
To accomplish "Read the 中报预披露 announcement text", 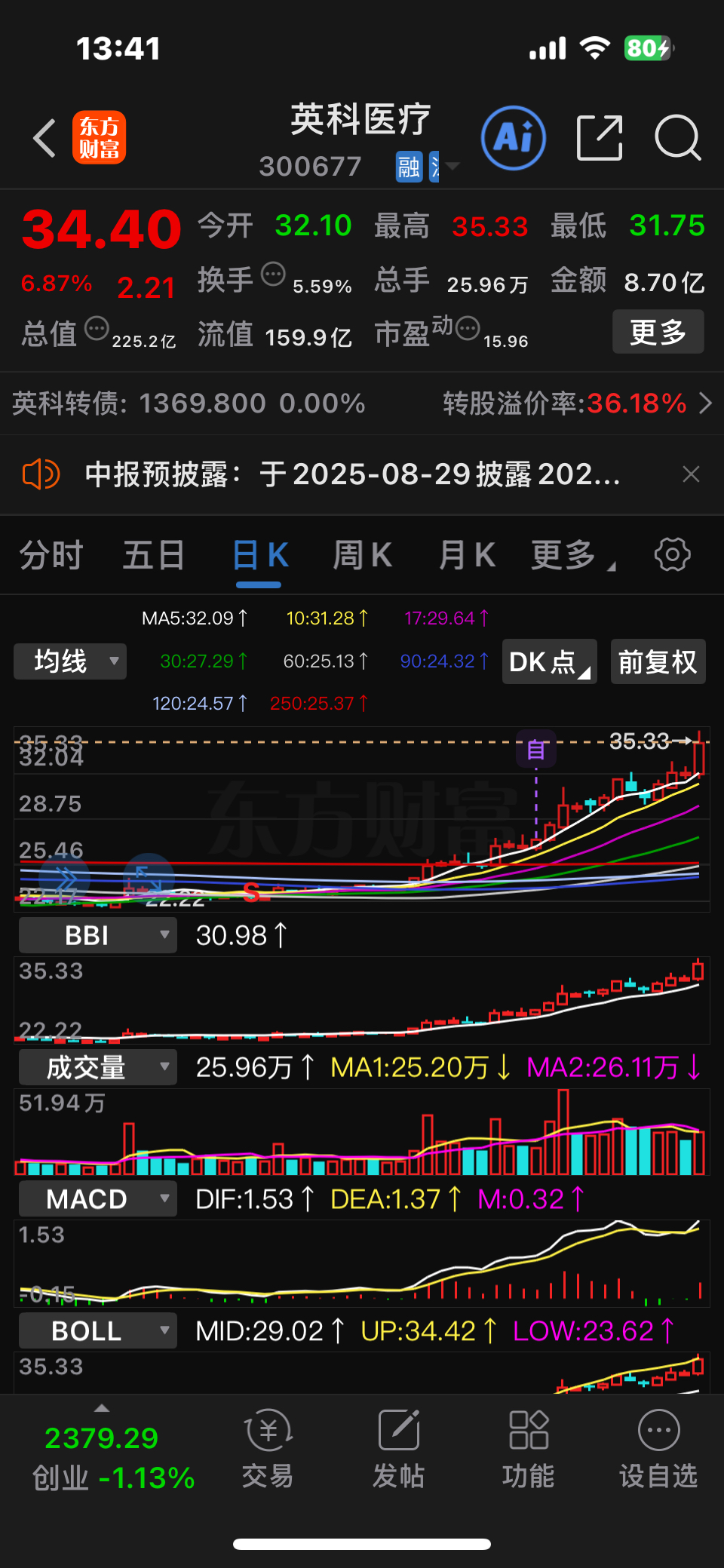I will (x=352, y=474).
